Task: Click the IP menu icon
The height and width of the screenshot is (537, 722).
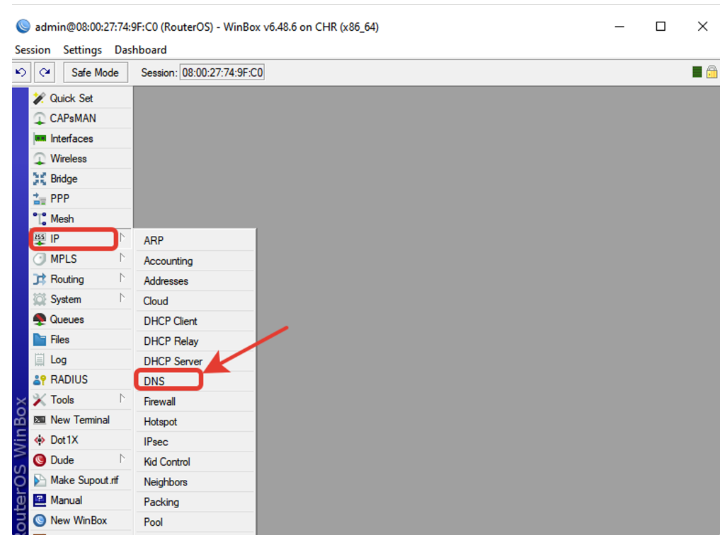Action: point(40,239)
